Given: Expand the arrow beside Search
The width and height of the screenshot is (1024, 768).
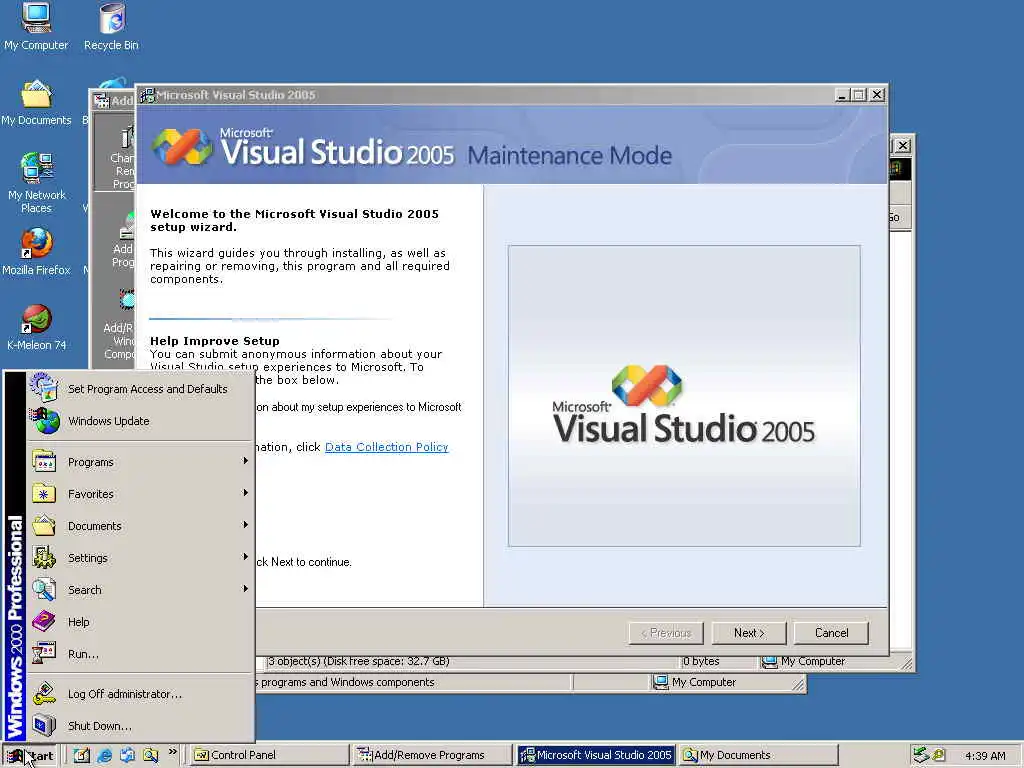Looking at the screenshot, I should (246, 589).
